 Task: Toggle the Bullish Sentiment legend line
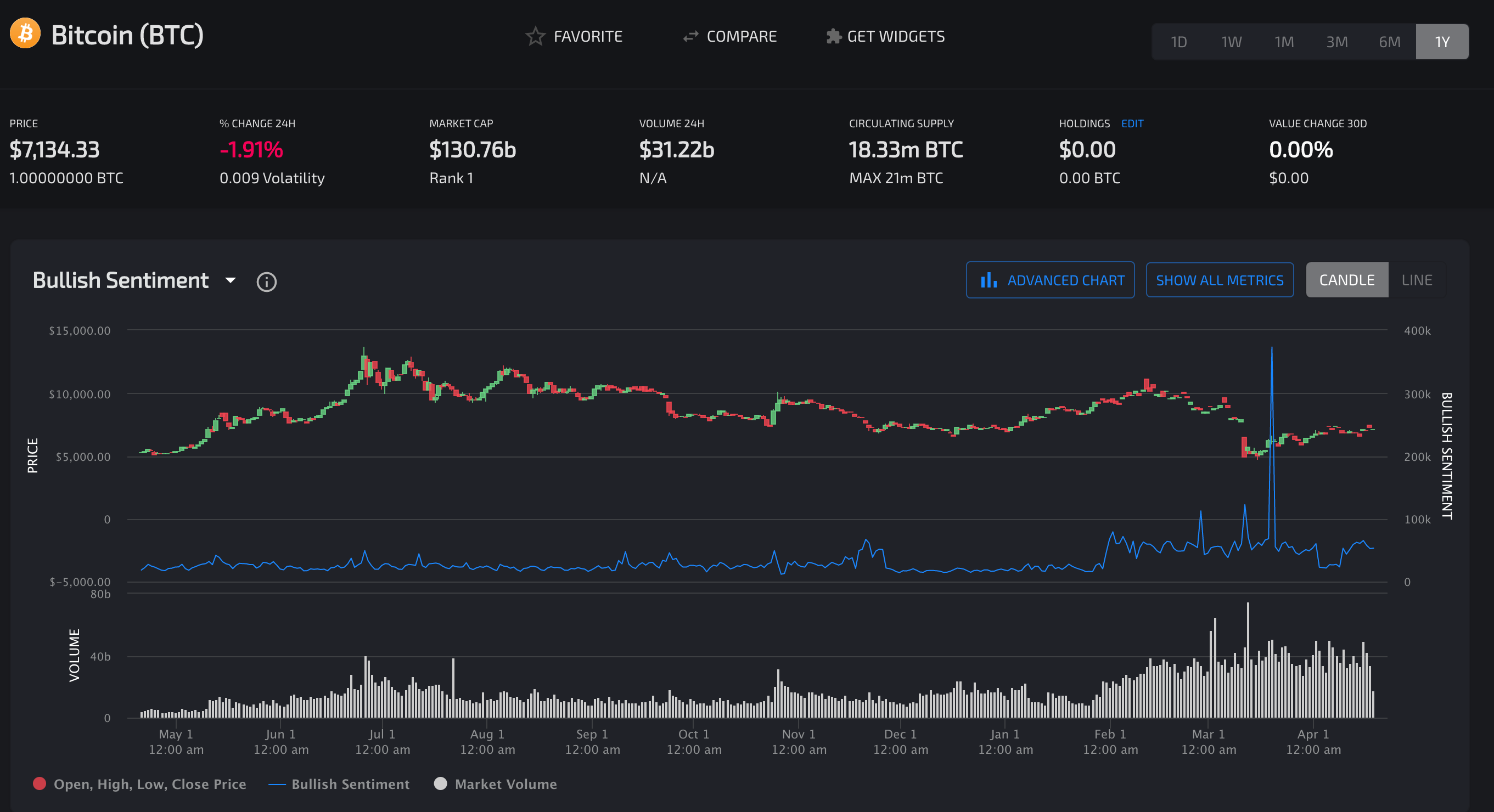click(x=339, y=784)
